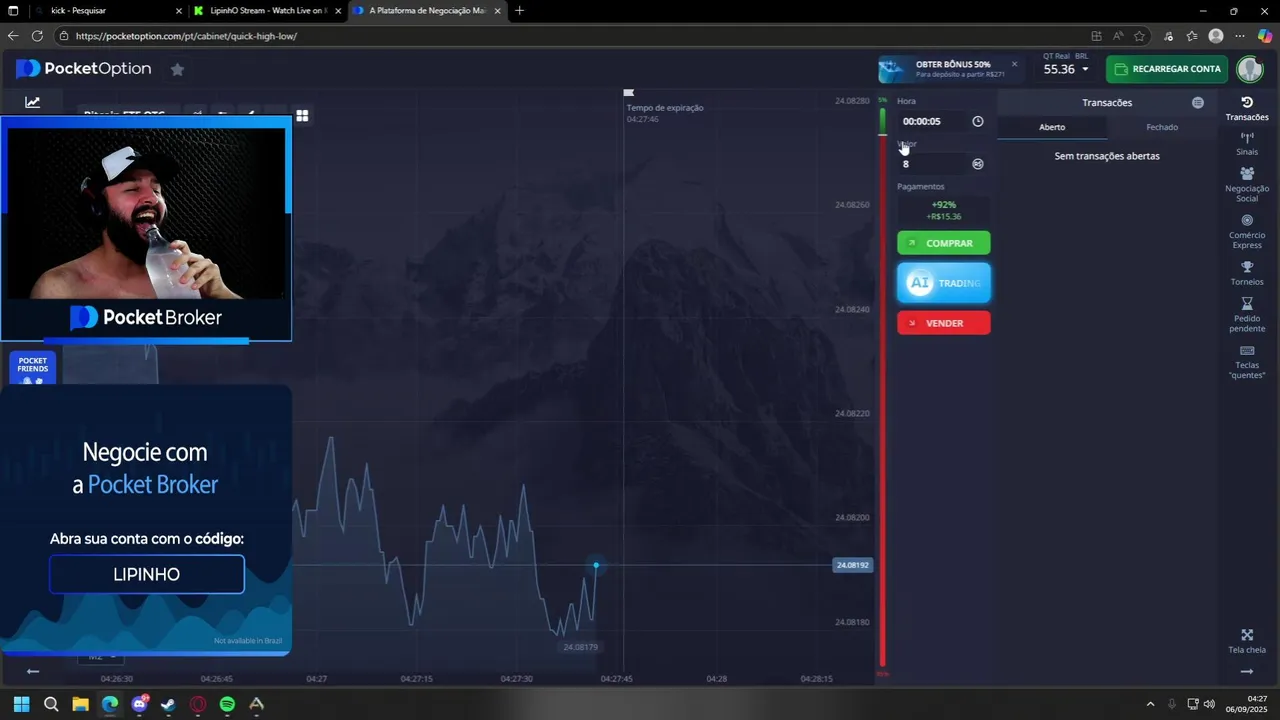Enable Tela cheia fullscreen mode

1247,641
